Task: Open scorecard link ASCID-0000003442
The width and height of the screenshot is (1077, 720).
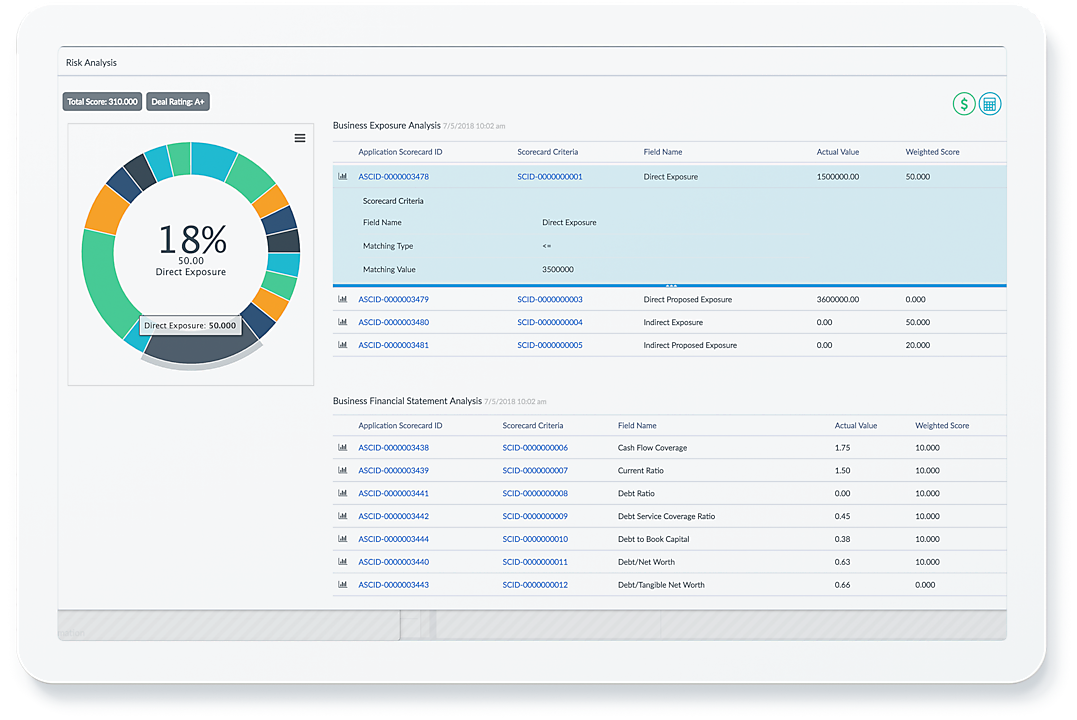Action: (394, 516)
